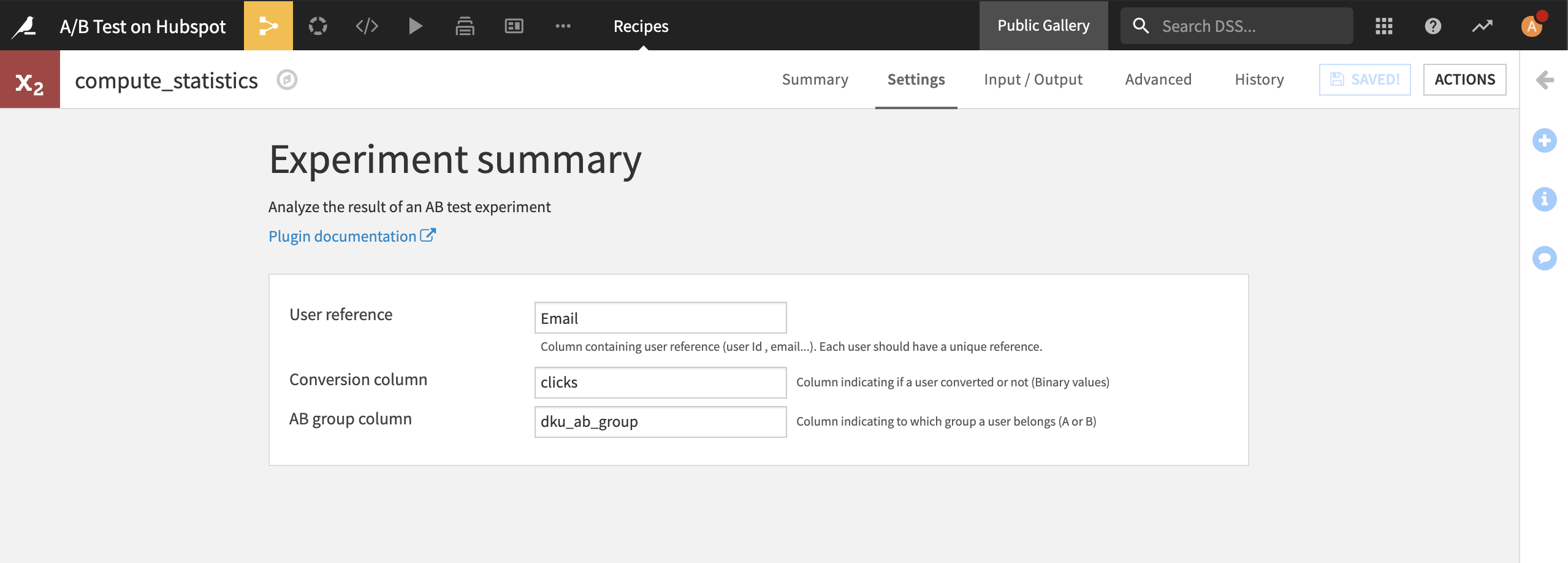Viewport: 1568px width, 563px height.
Task: Click the Dataiku bird logo
Action: pos(26,25)
